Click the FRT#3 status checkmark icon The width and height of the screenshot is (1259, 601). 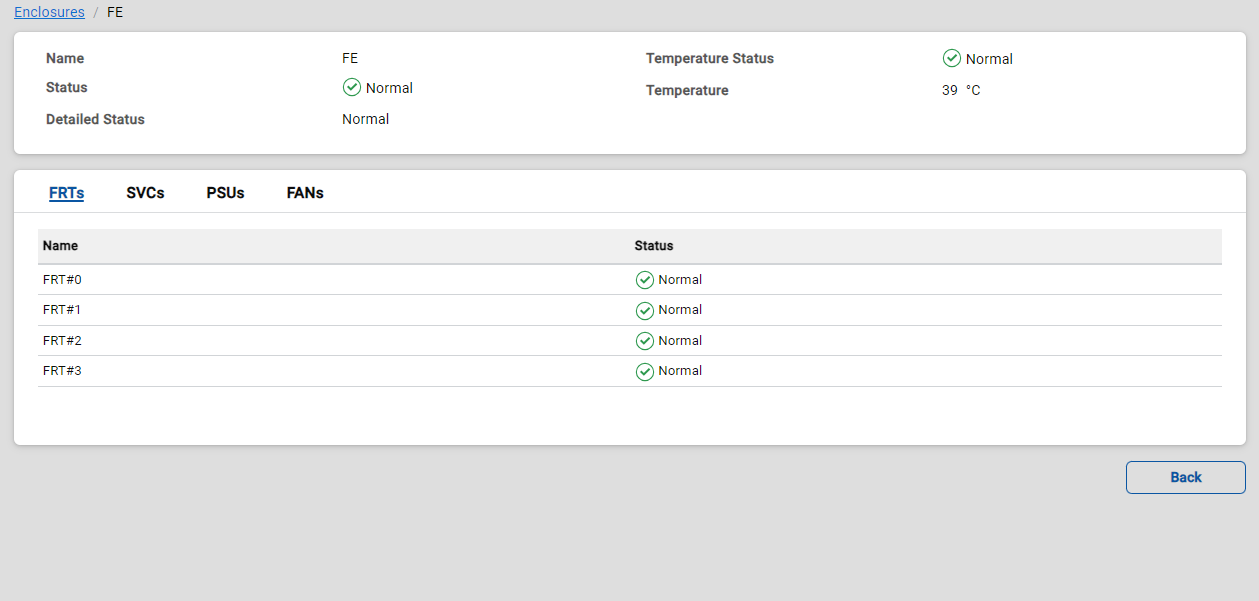[x=645, y=371]
